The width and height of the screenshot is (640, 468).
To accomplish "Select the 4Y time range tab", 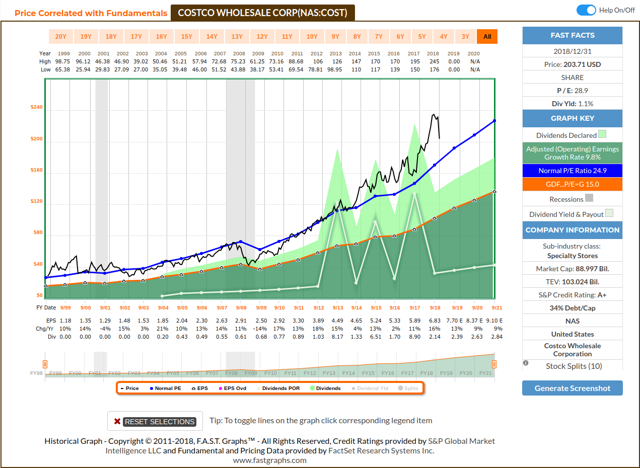I will 444,36.
